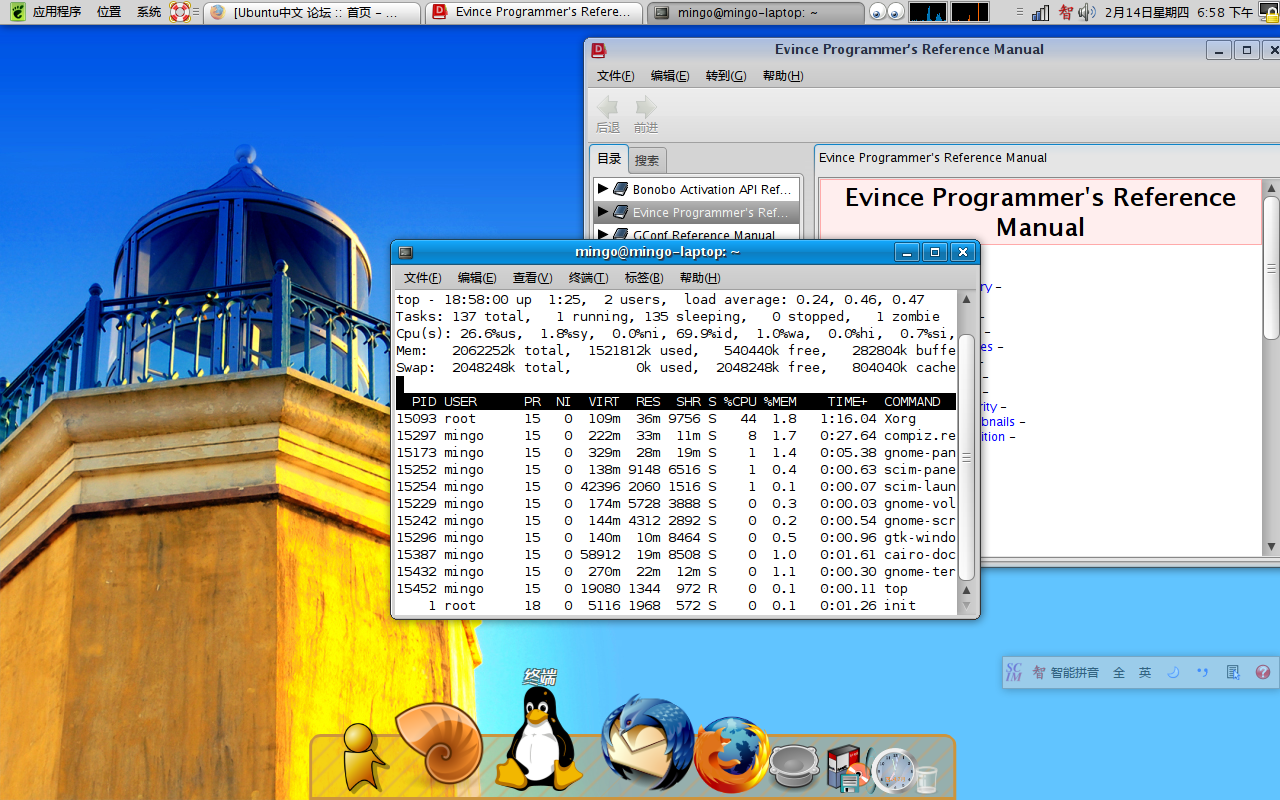
Task: Click the lifesaver help icon in top panel
Action: 179,12
